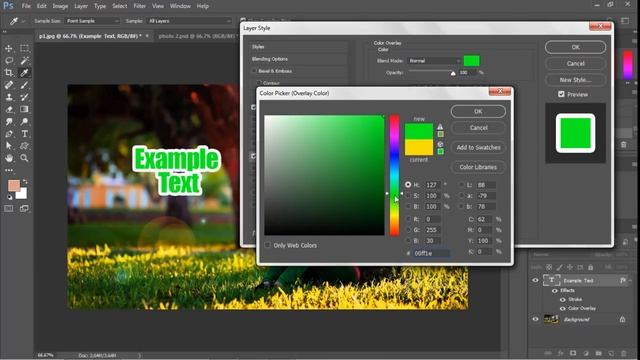Select the S saturation radio button
Viewport: 640px width, 360px height.
tap(408, 196)
